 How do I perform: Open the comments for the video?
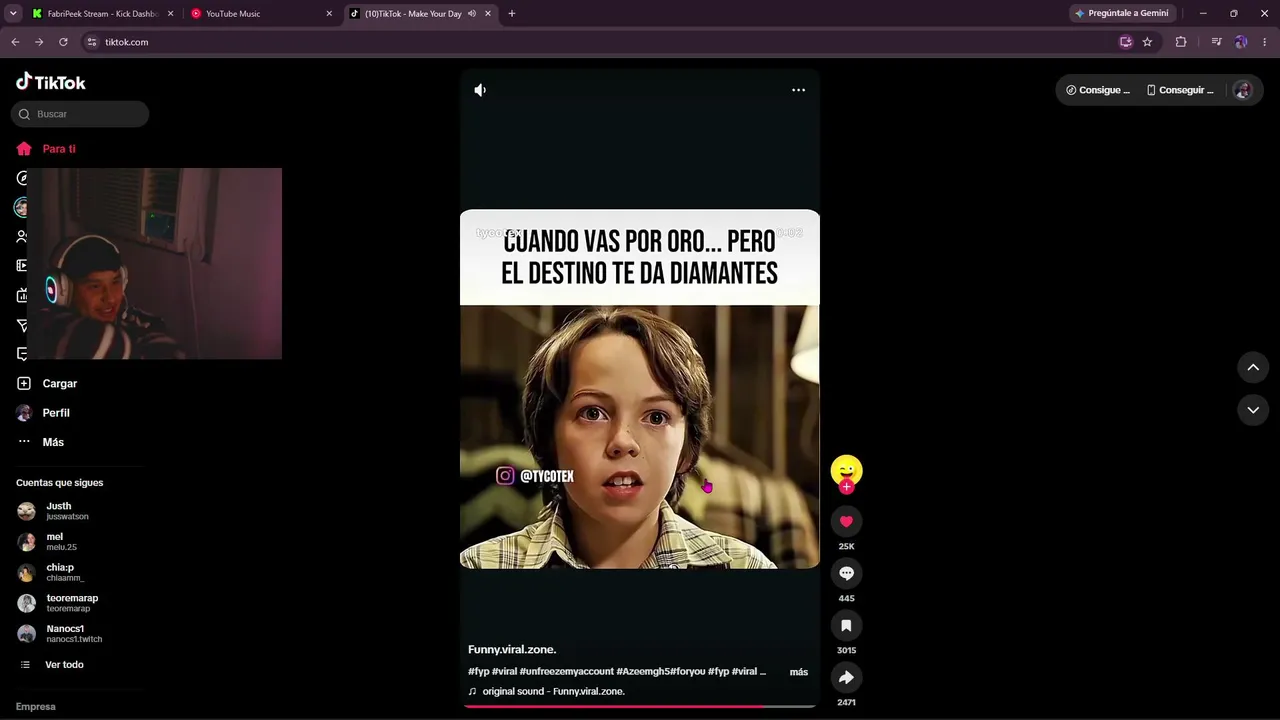pyautogui.click(x=846, y=573)
